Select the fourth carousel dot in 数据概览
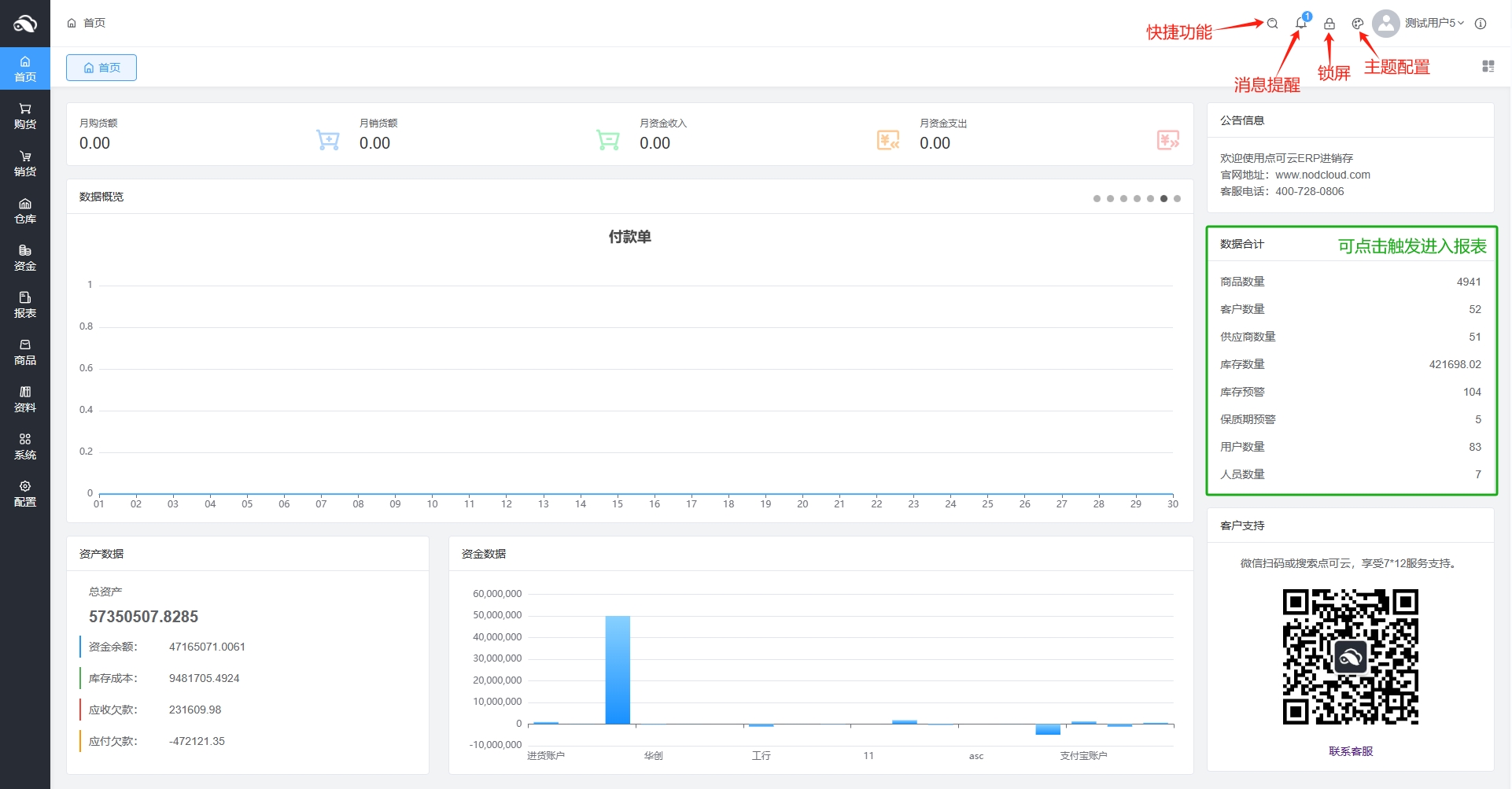 tap(1137, 199)
